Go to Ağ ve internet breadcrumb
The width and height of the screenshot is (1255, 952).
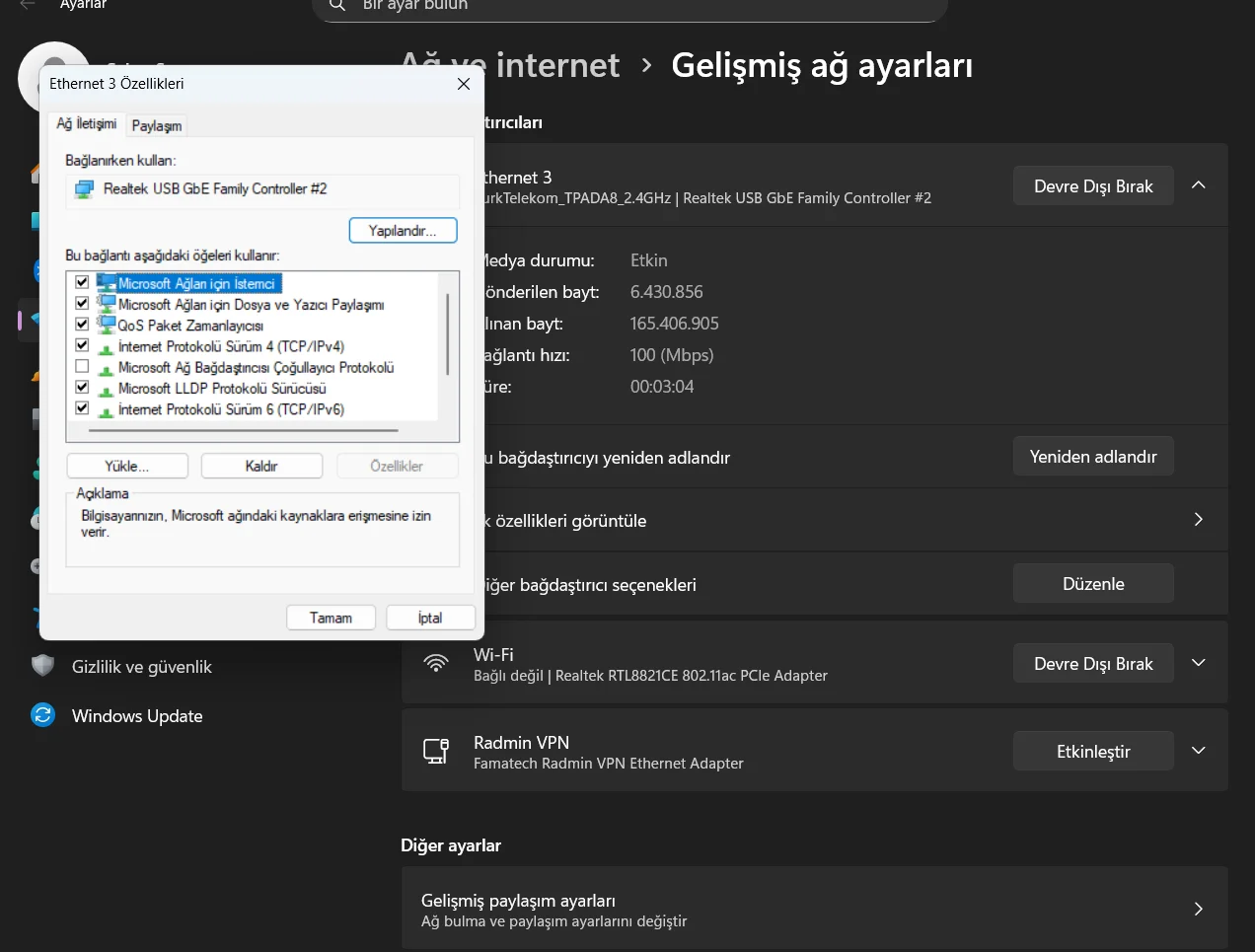pos(510,65)
